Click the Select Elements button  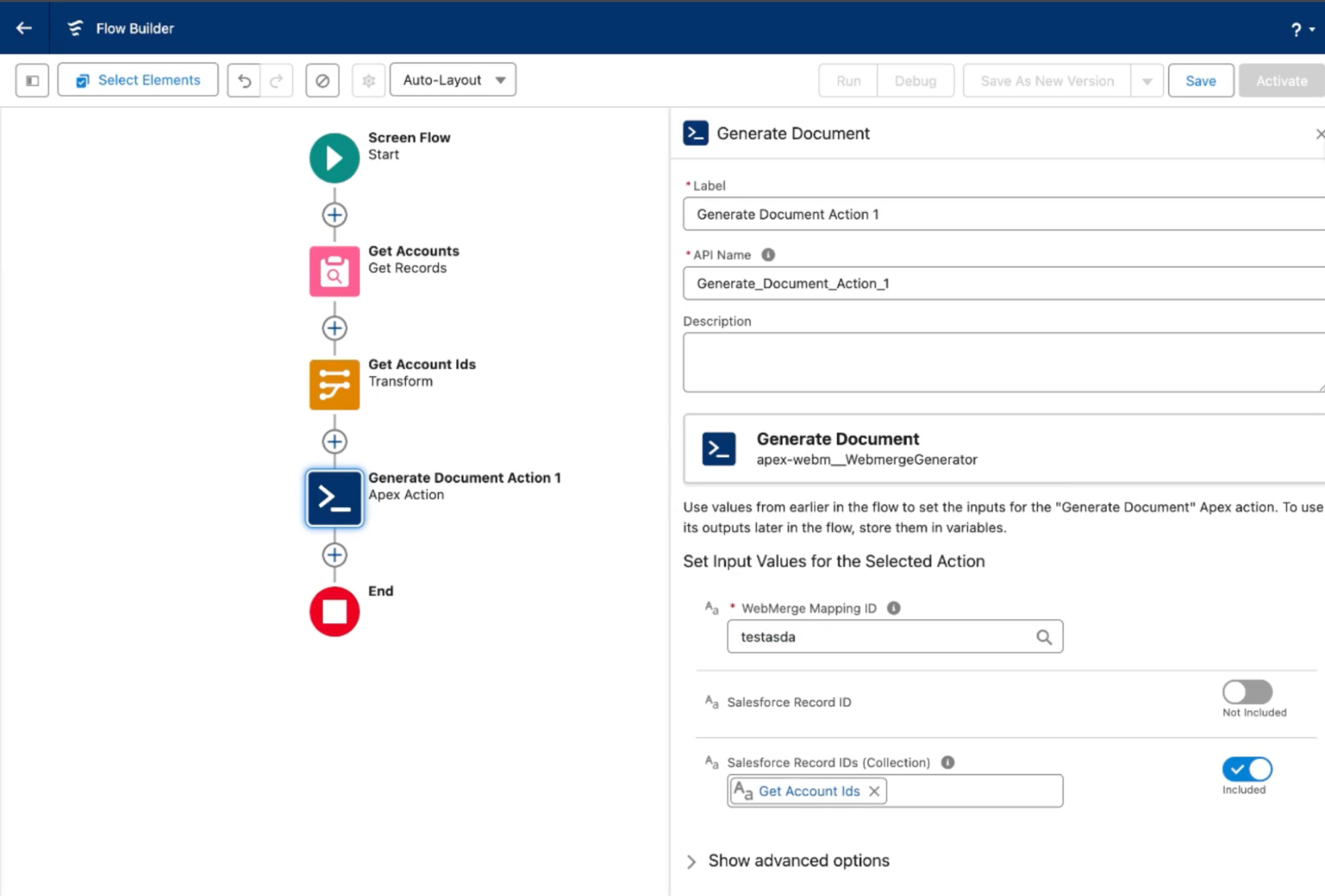click(x=138, y=80)
